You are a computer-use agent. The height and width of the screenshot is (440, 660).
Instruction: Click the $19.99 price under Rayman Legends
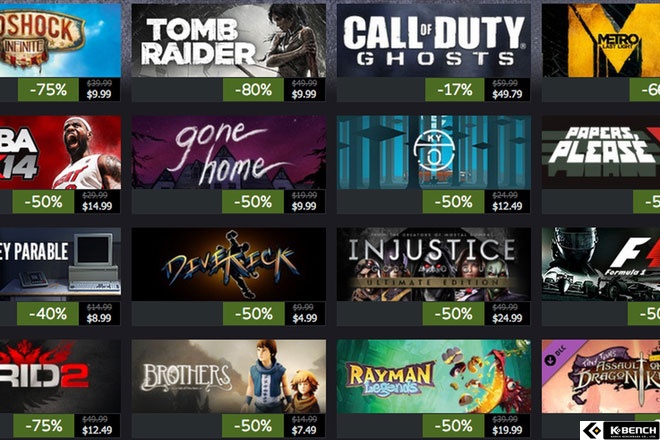[507, 430]
